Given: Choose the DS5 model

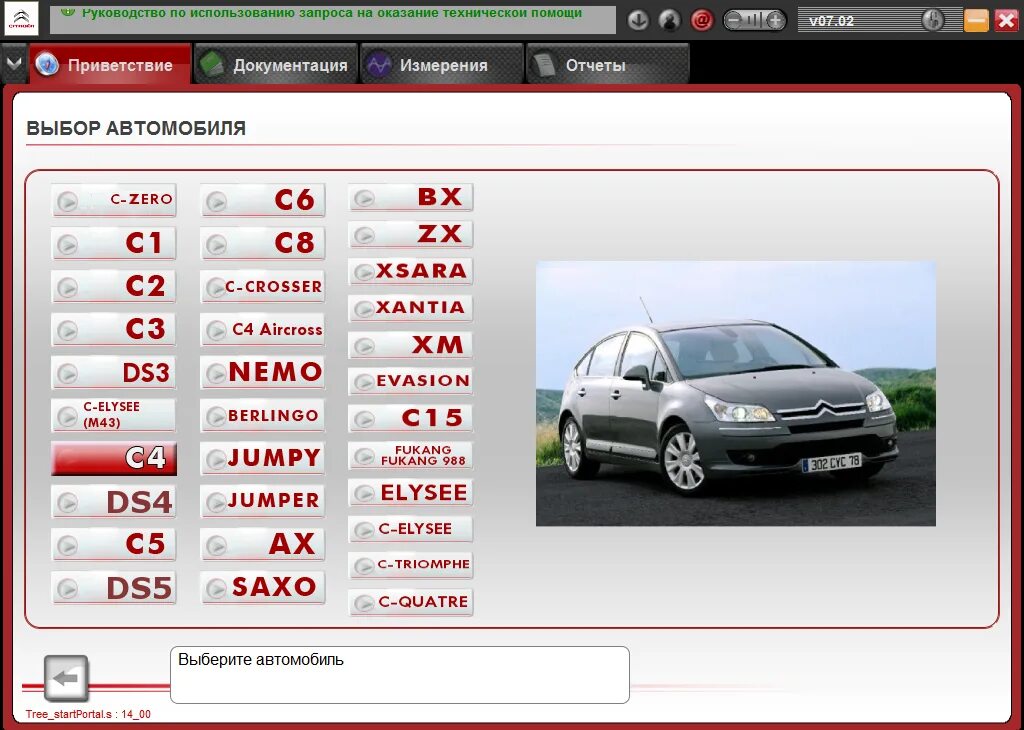Looking at the screenshot, I should [114, 588].
